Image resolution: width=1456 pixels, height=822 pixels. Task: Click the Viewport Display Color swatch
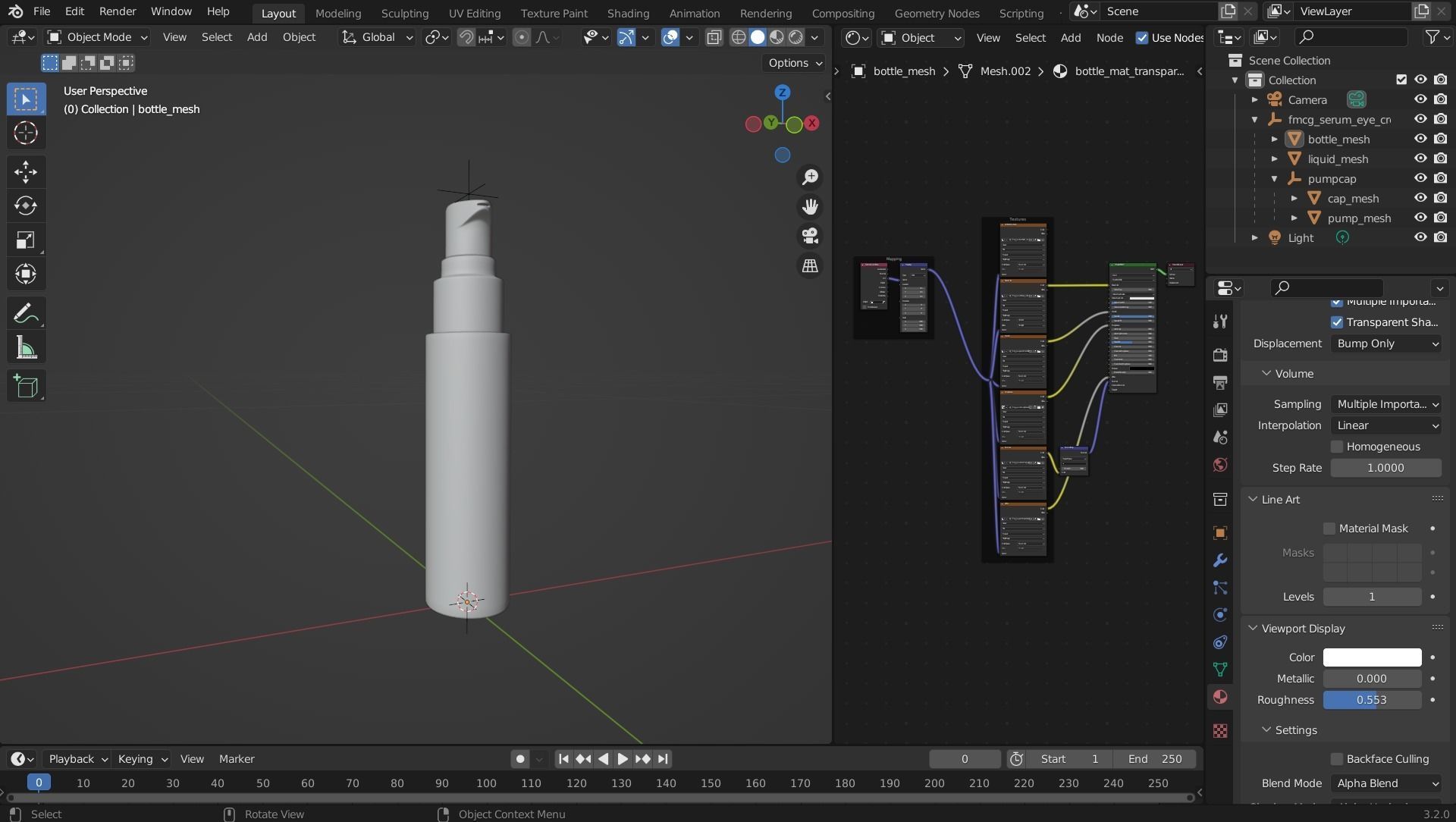(x=1372, y=657)
